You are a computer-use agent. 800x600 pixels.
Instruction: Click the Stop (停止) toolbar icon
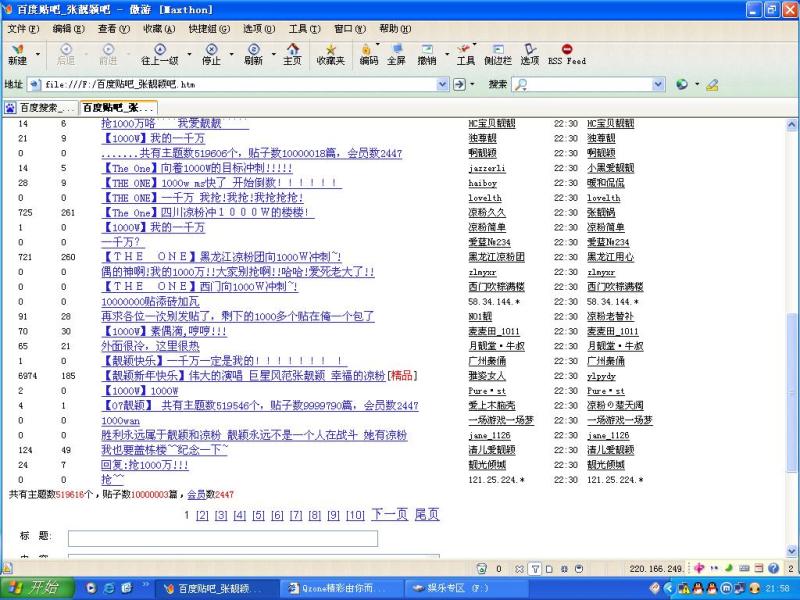pyautogui.click(x=211, y=49)
